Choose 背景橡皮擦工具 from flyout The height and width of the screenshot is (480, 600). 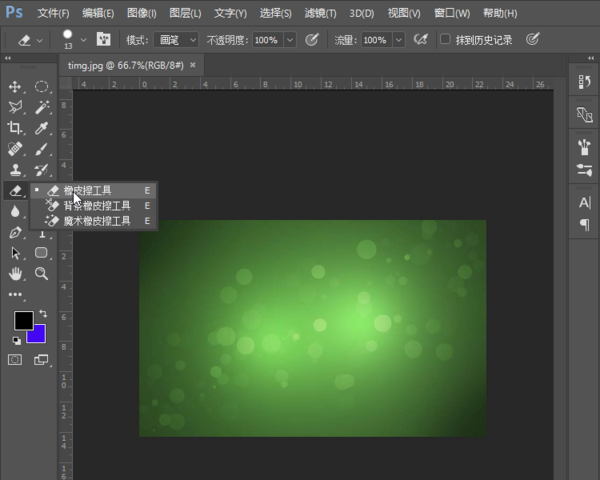[93, 206]
